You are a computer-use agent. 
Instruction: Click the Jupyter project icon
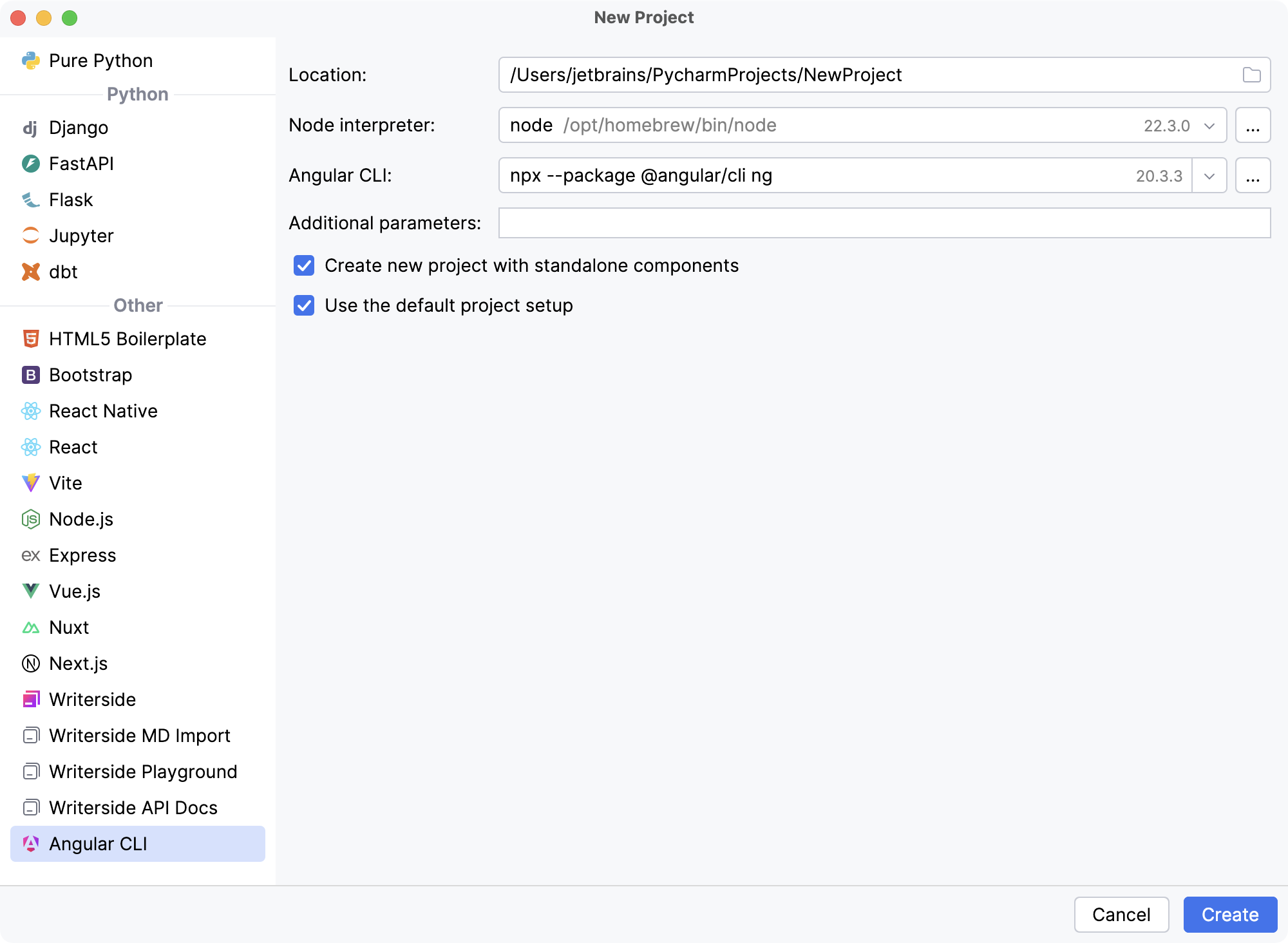point(31,236)
